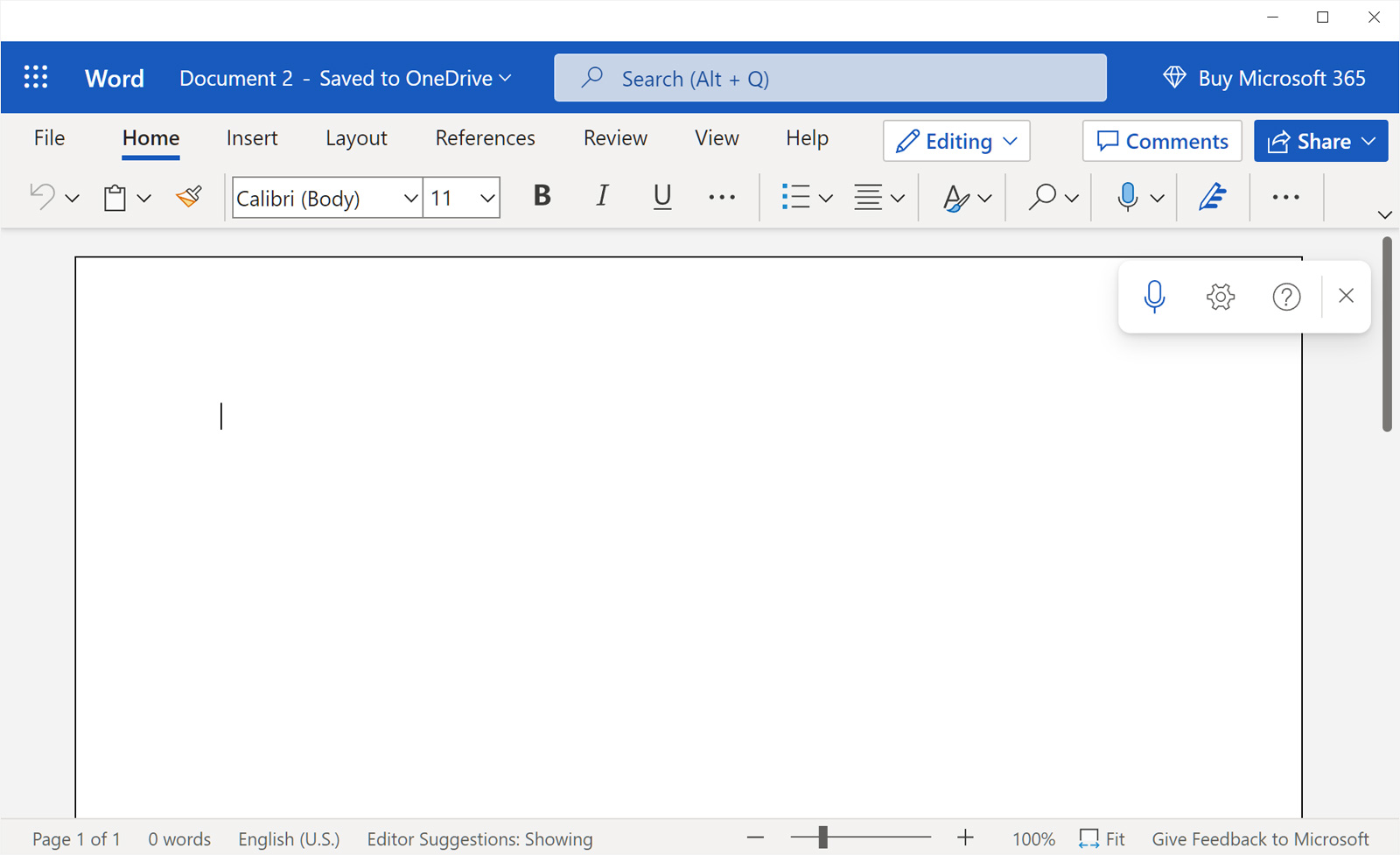
Task: Toggle Bold formatting
Action: (542, 196)
